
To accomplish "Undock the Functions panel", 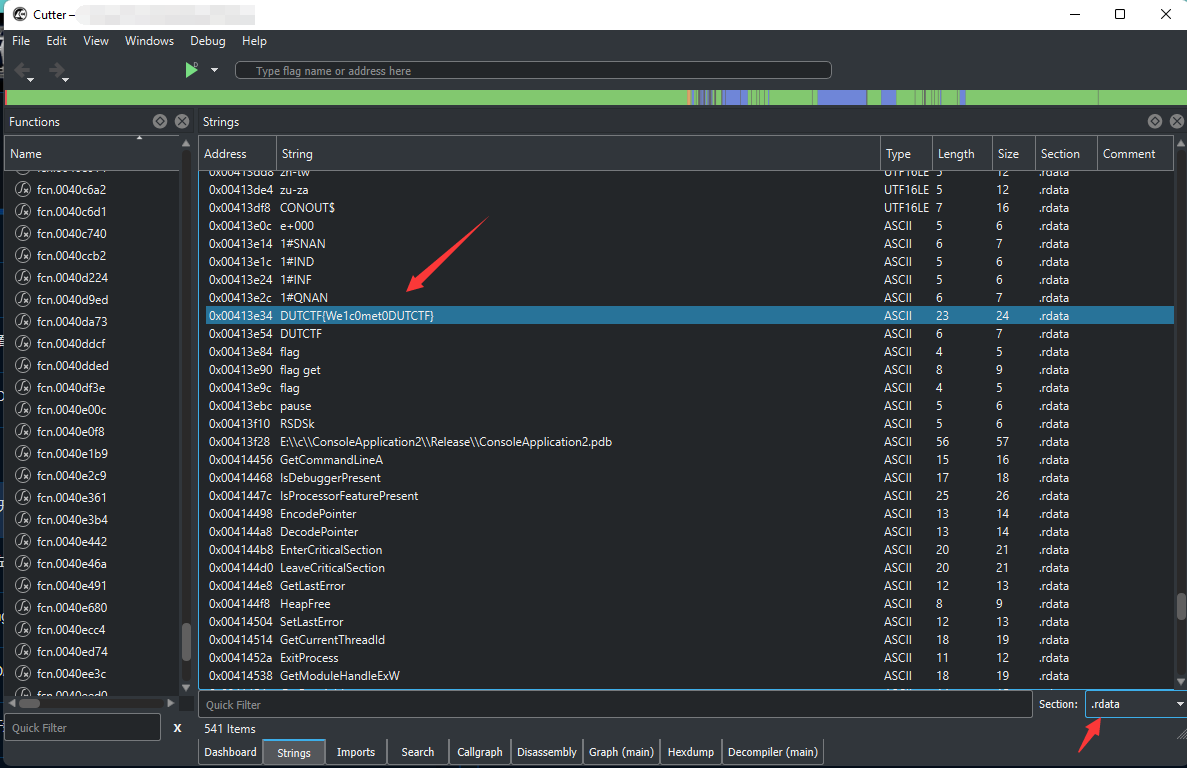I will tap(160, 121).
